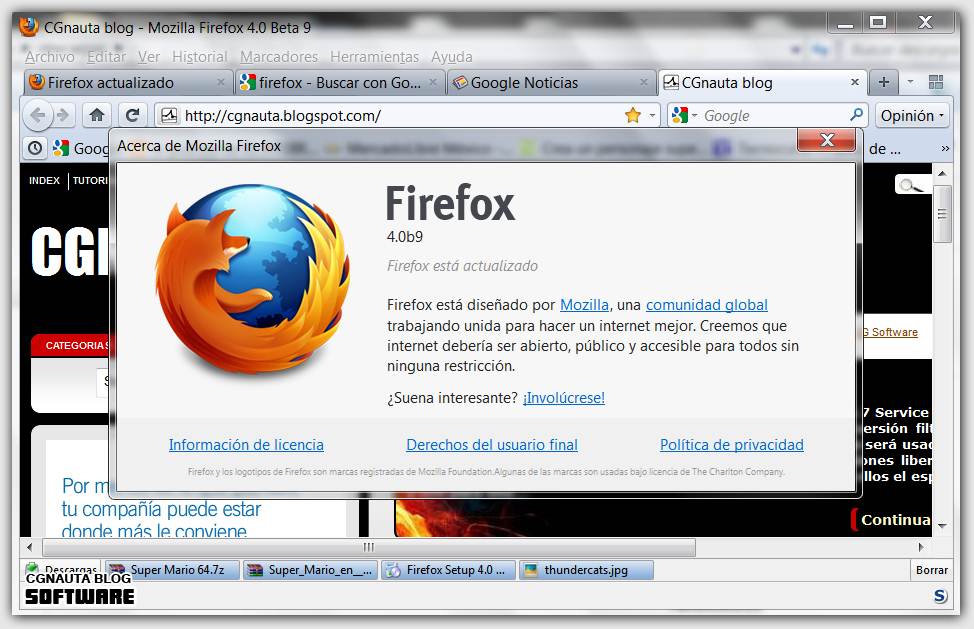Bookmark the page with the star icon
Screen dimensions: 974x629
point(632,115)
